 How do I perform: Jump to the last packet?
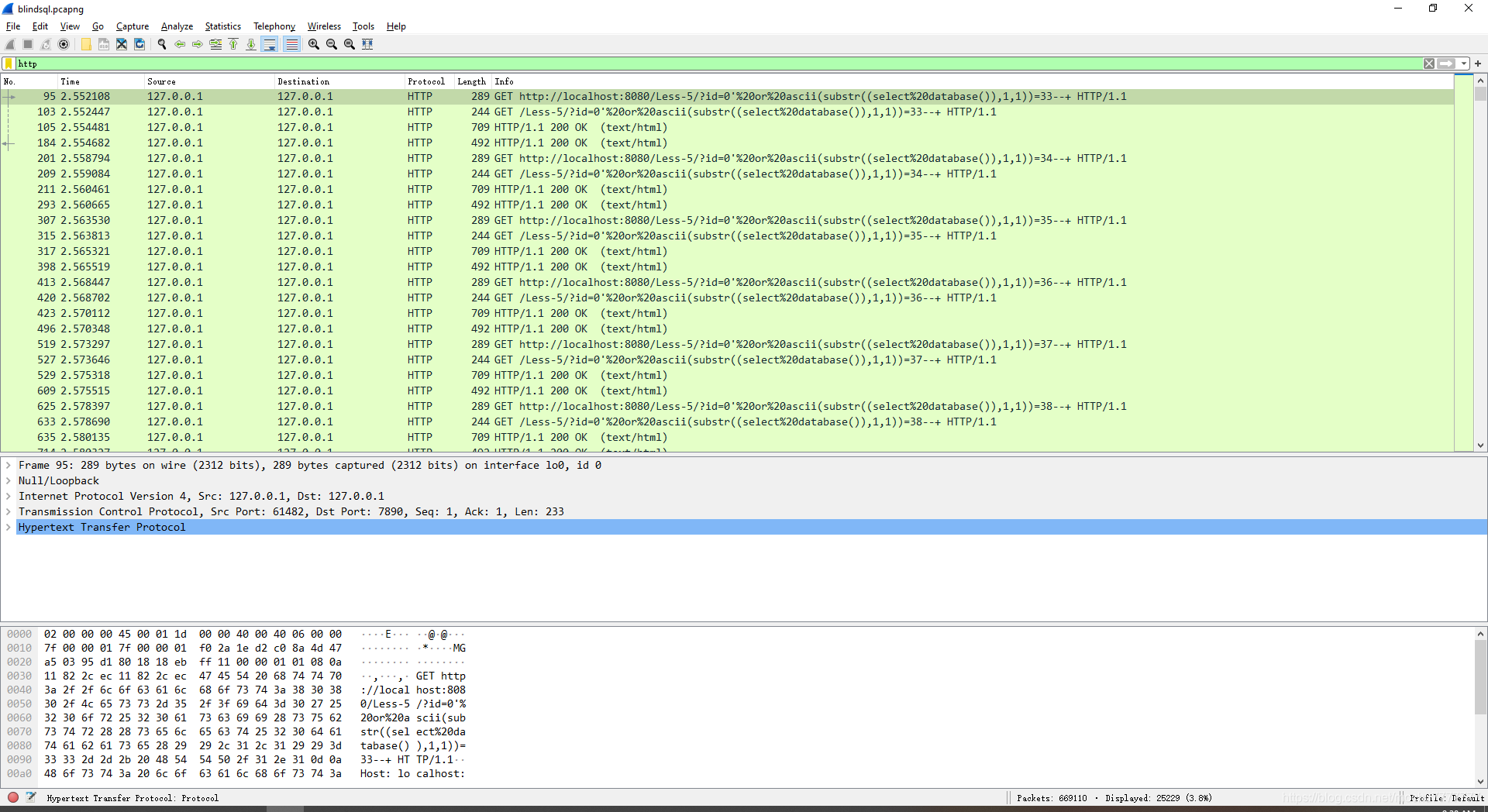coord(251,44)
